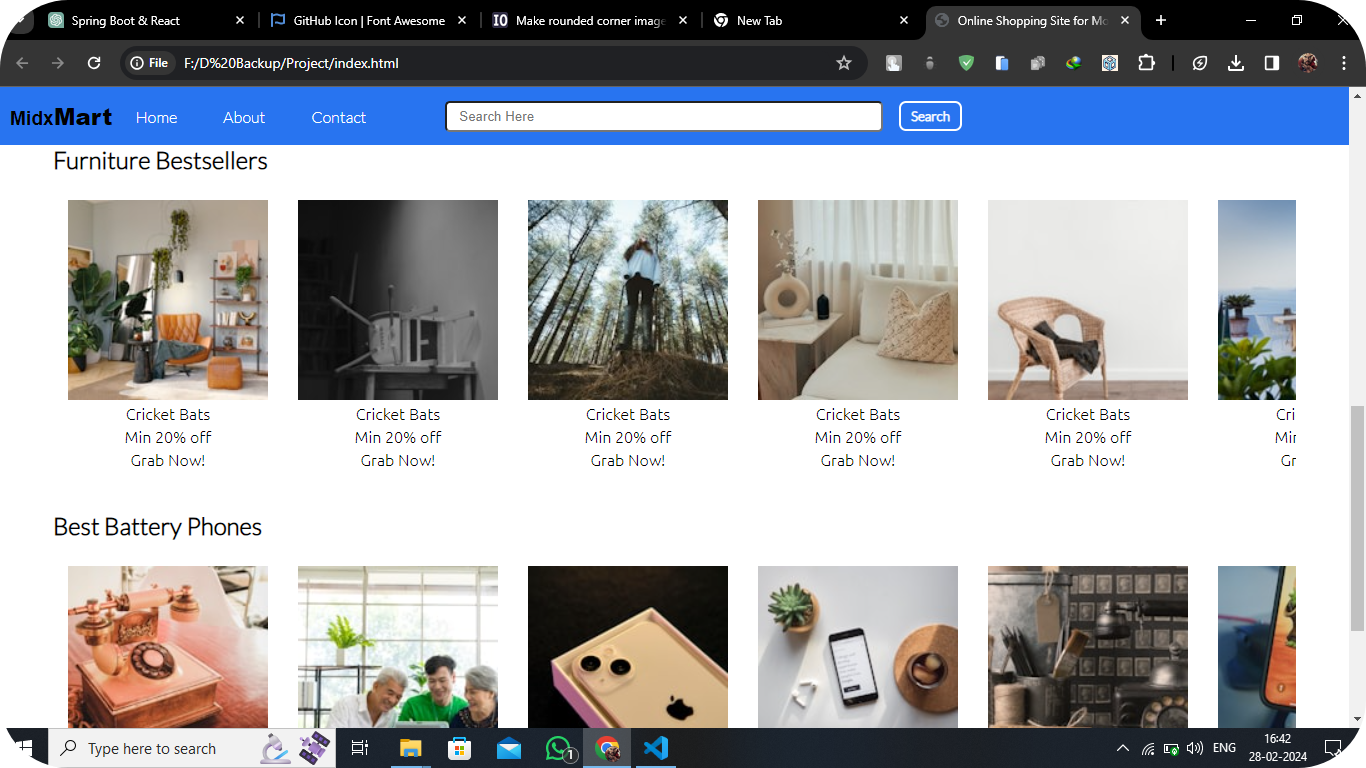
Task: Click the Search Here input field
Action: coord(663,116)
